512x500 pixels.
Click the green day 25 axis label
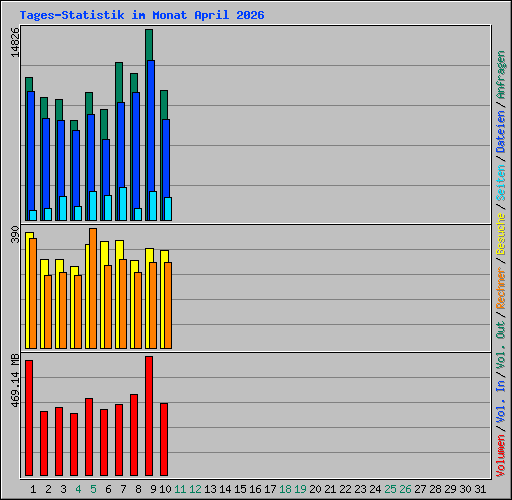pyautogui.click(x=390, y=489)
